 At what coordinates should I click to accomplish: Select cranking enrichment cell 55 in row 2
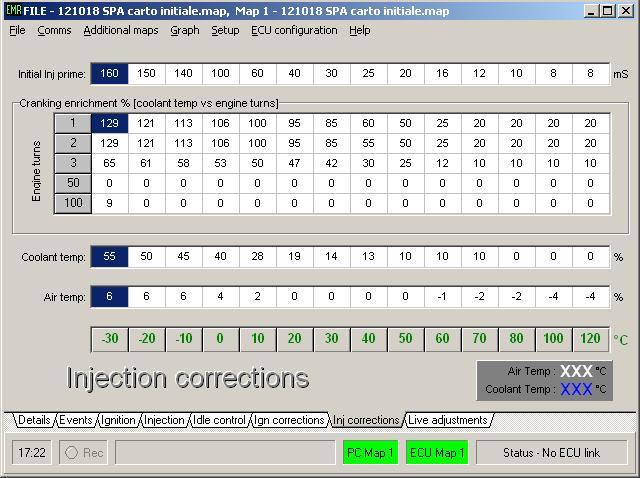click(369, 143)
